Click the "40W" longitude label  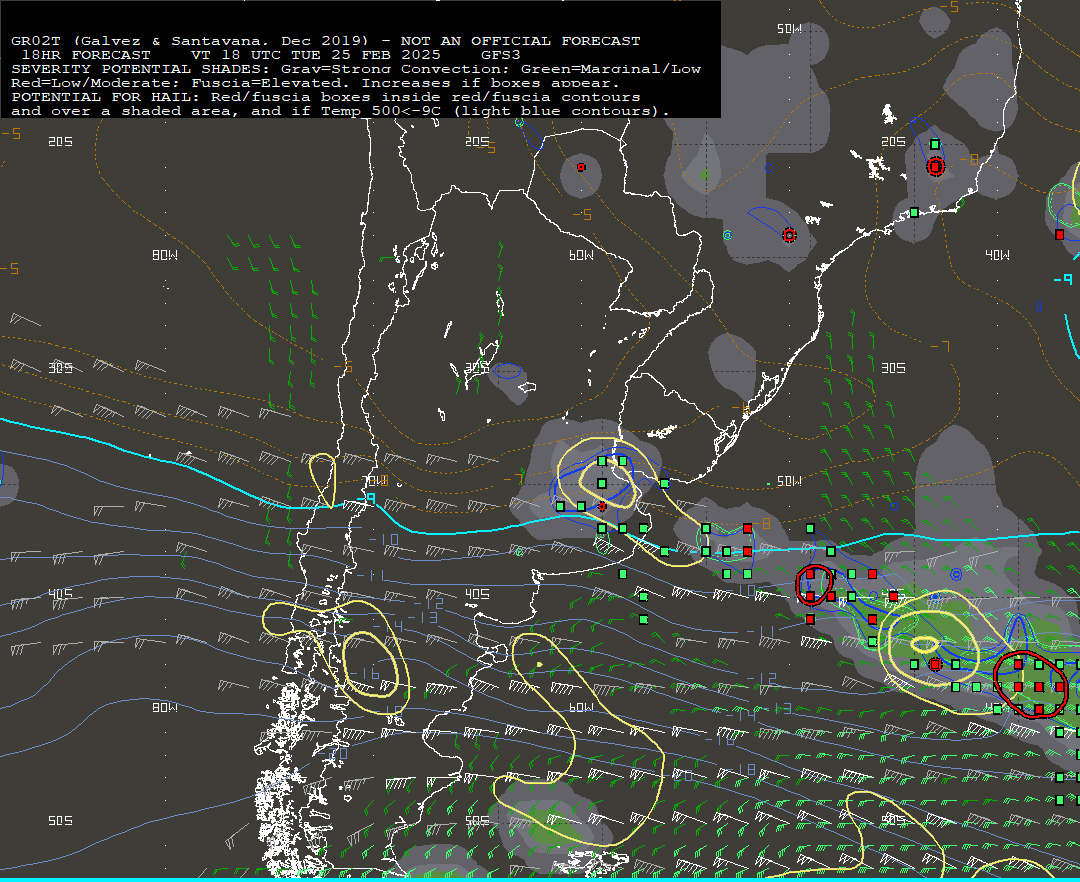[x=997, y=255]
